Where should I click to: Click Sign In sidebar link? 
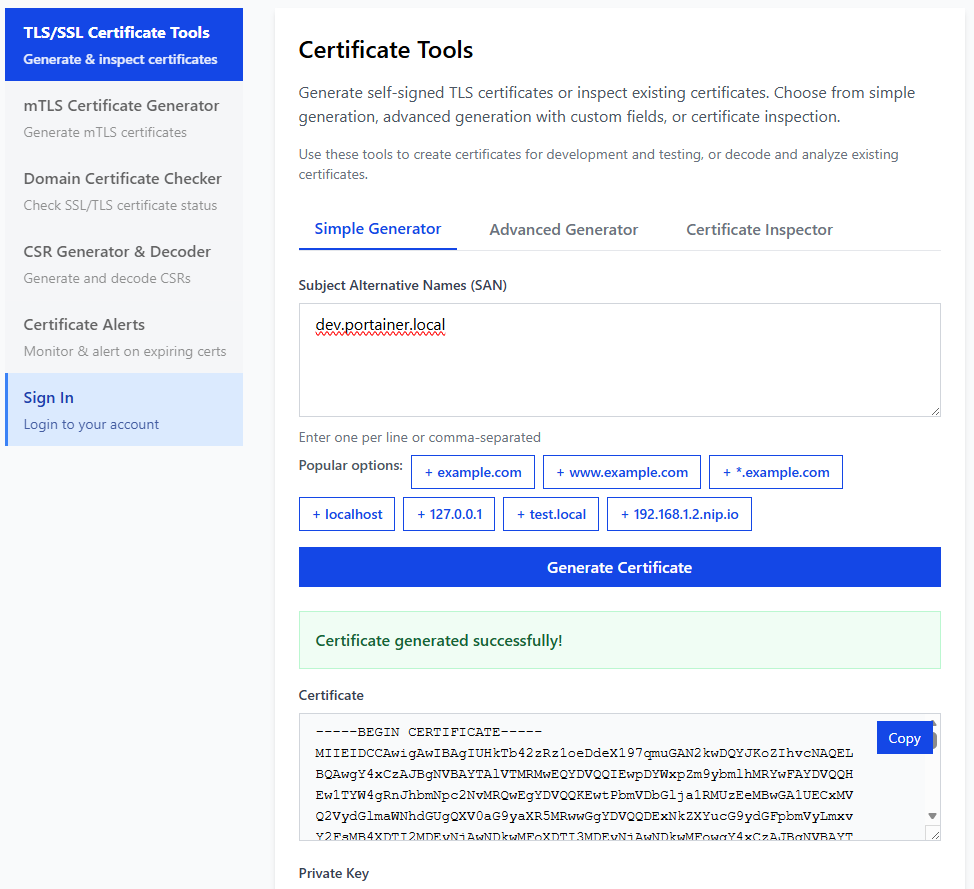pyautogui.click(x=124, y=409)
